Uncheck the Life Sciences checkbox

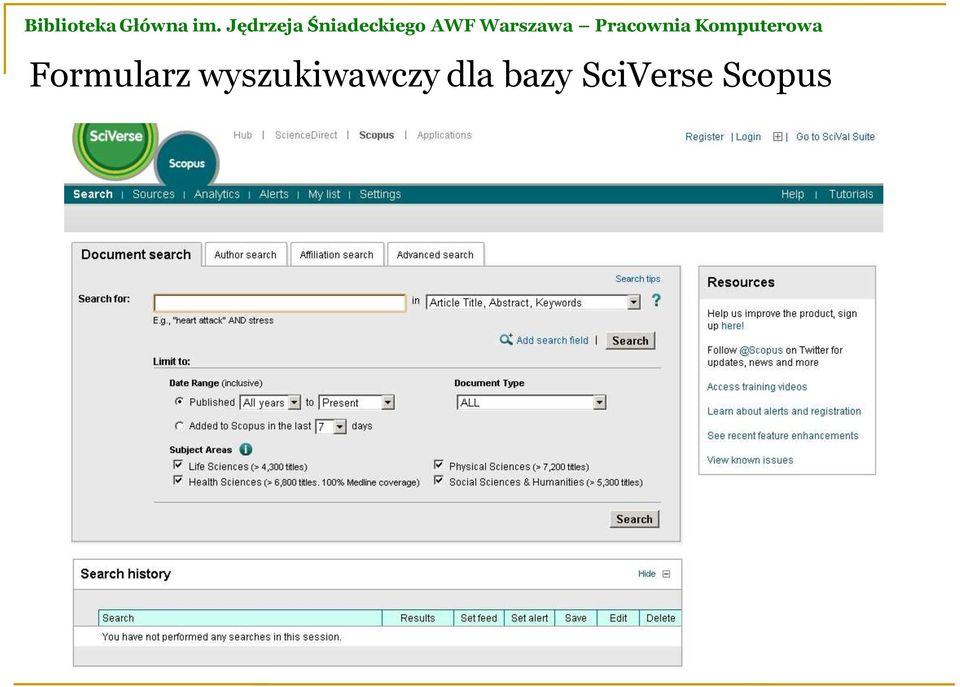(x=178, y=465)
